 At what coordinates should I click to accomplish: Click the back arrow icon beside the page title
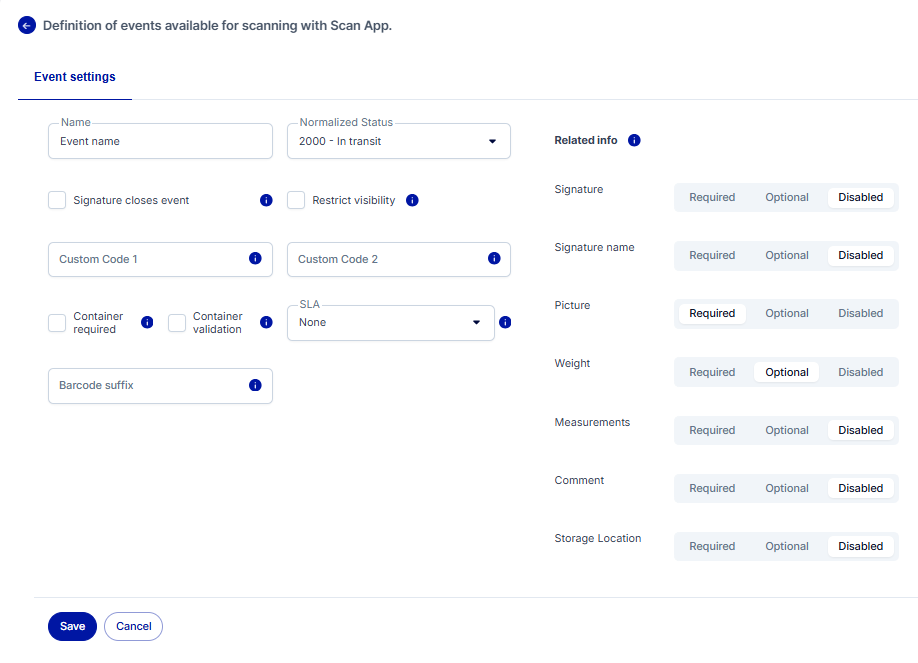pos(27,26)
